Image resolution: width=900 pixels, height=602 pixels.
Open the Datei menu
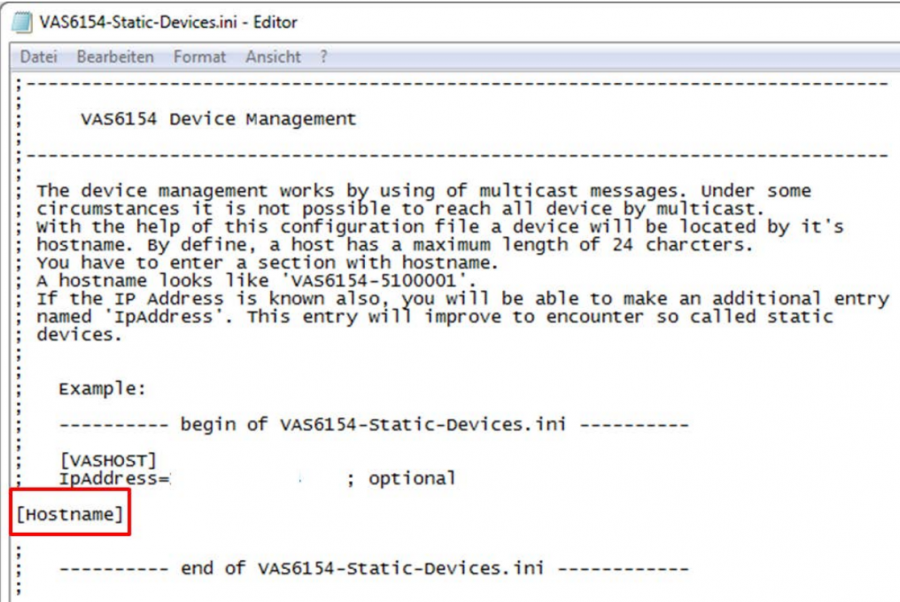click(40, 57)
